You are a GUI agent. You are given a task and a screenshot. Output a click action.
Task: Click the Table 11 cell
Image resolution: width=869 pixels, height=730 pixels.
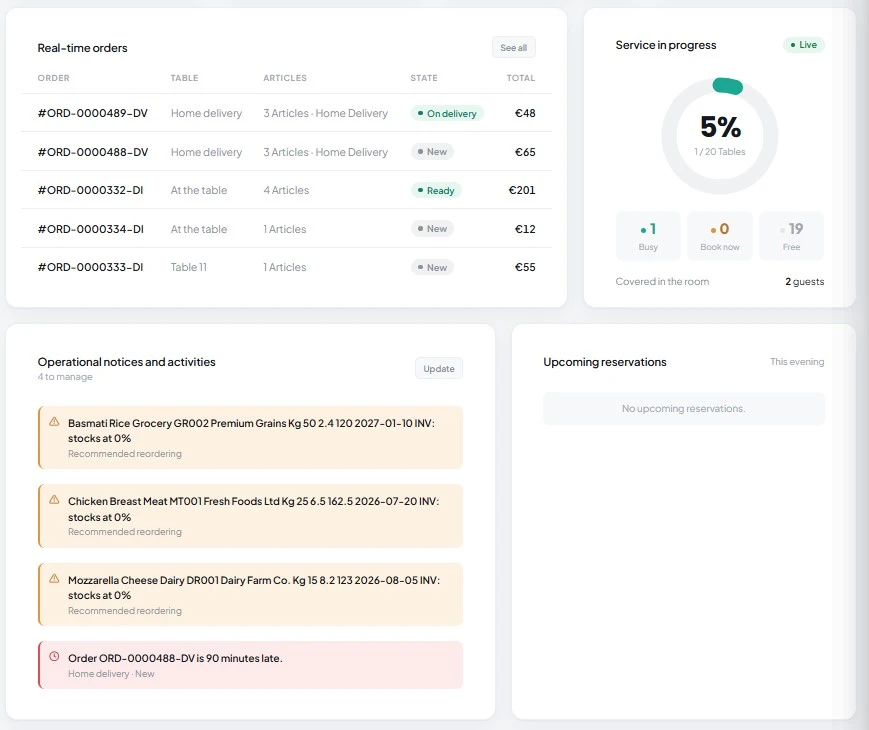(x=188, y=267)
